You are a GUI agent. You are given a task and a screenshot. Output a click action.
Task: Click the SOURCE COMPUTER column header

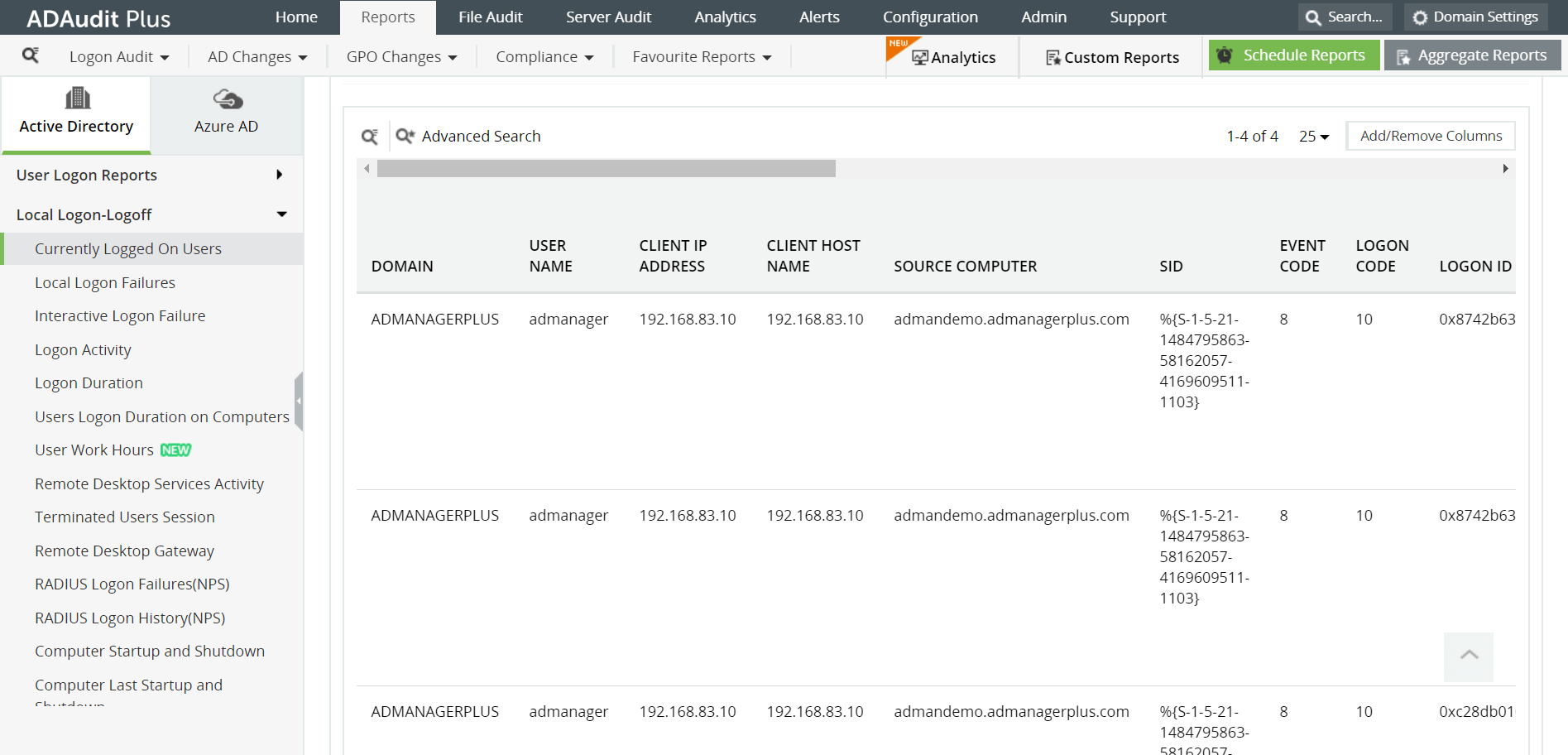click(965, 267)
